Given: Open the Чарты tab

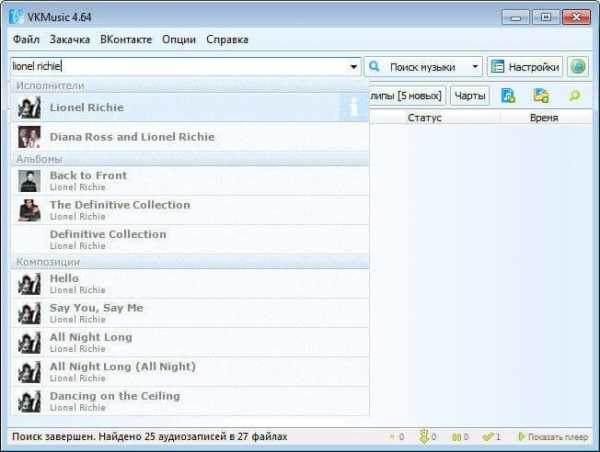Looking at the screenshot, I should [x=470, y=96].
